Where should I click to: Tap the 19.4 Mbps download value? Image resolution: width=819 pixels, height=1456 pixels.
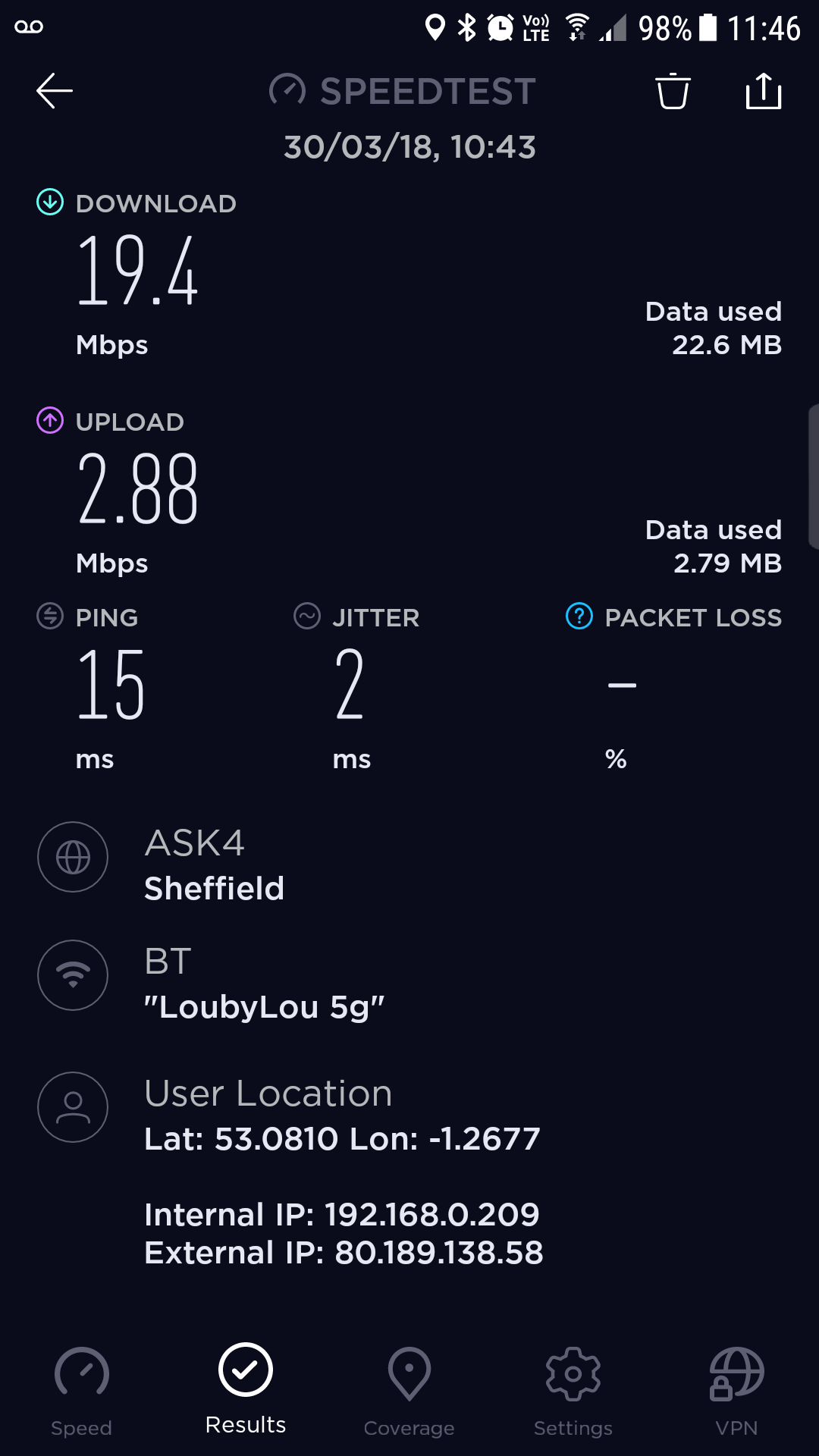coord(137,271)
